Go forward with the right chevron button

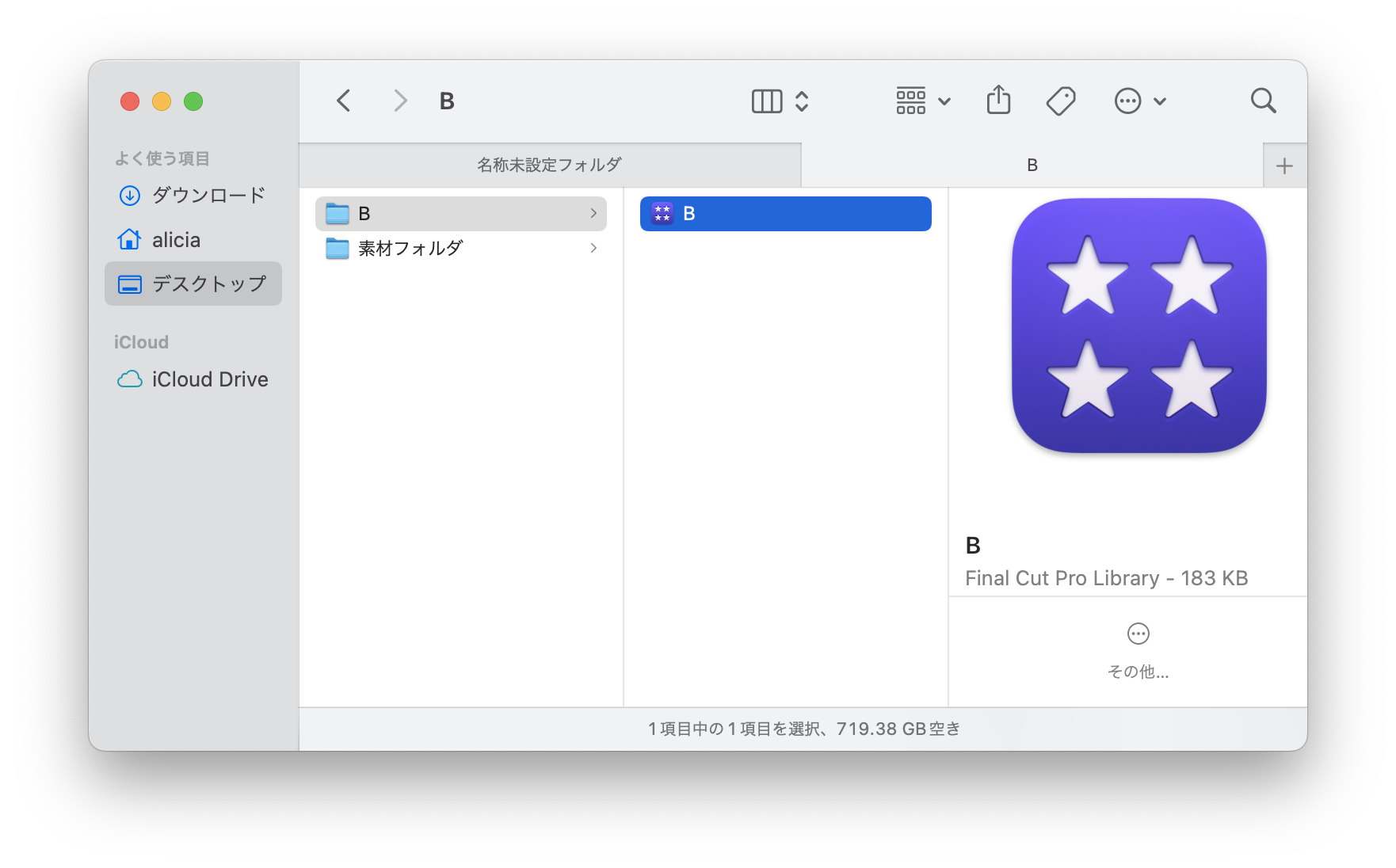[400, 101]
